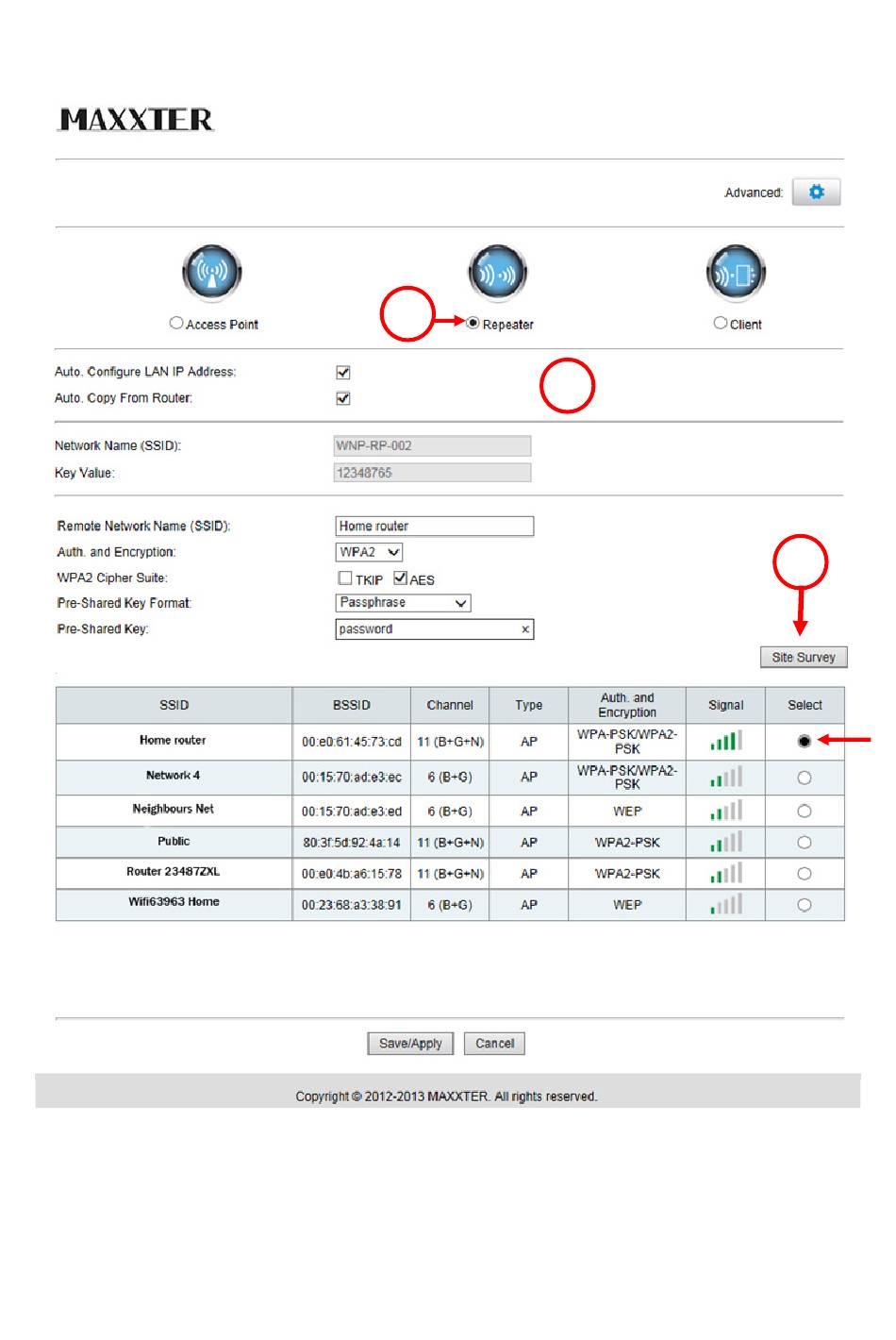Click BSSID 00:15:70:ad:e3:ec
The height and width of the screenshot is (1340, 896).
352,777
